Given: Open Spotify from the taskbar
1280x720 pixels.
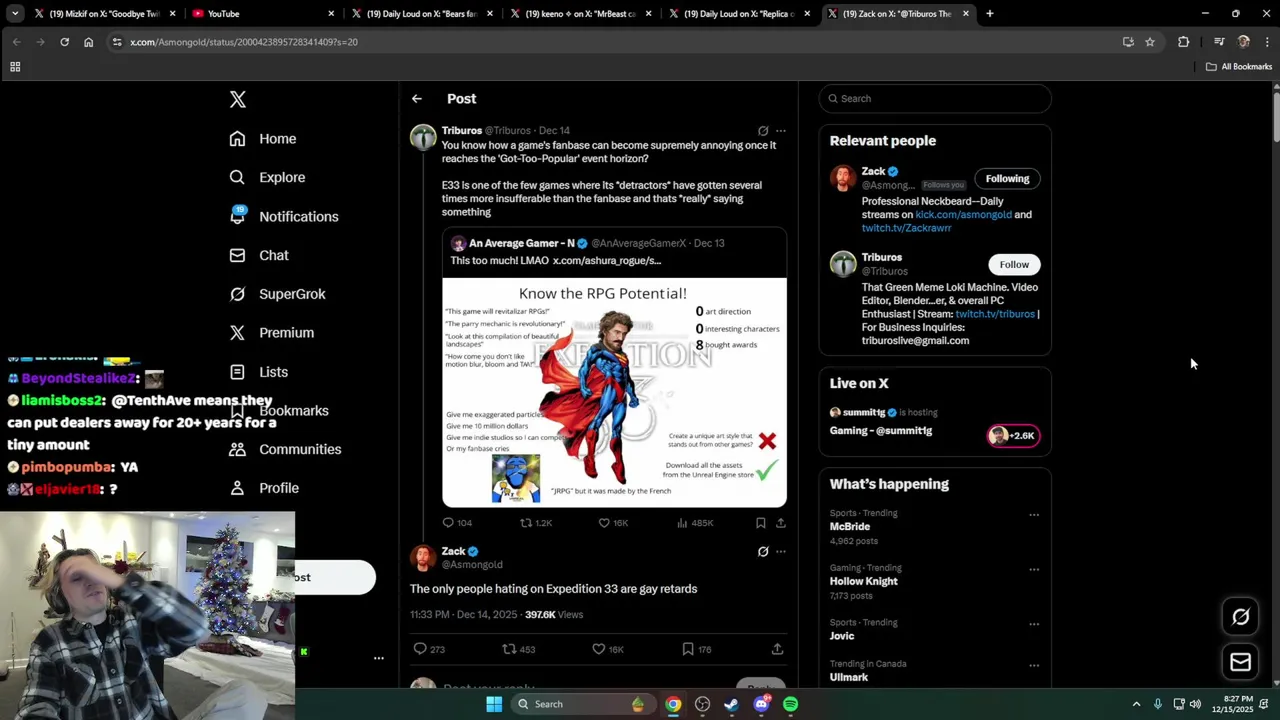Looking at the screenshot, I should pos(791,704).
